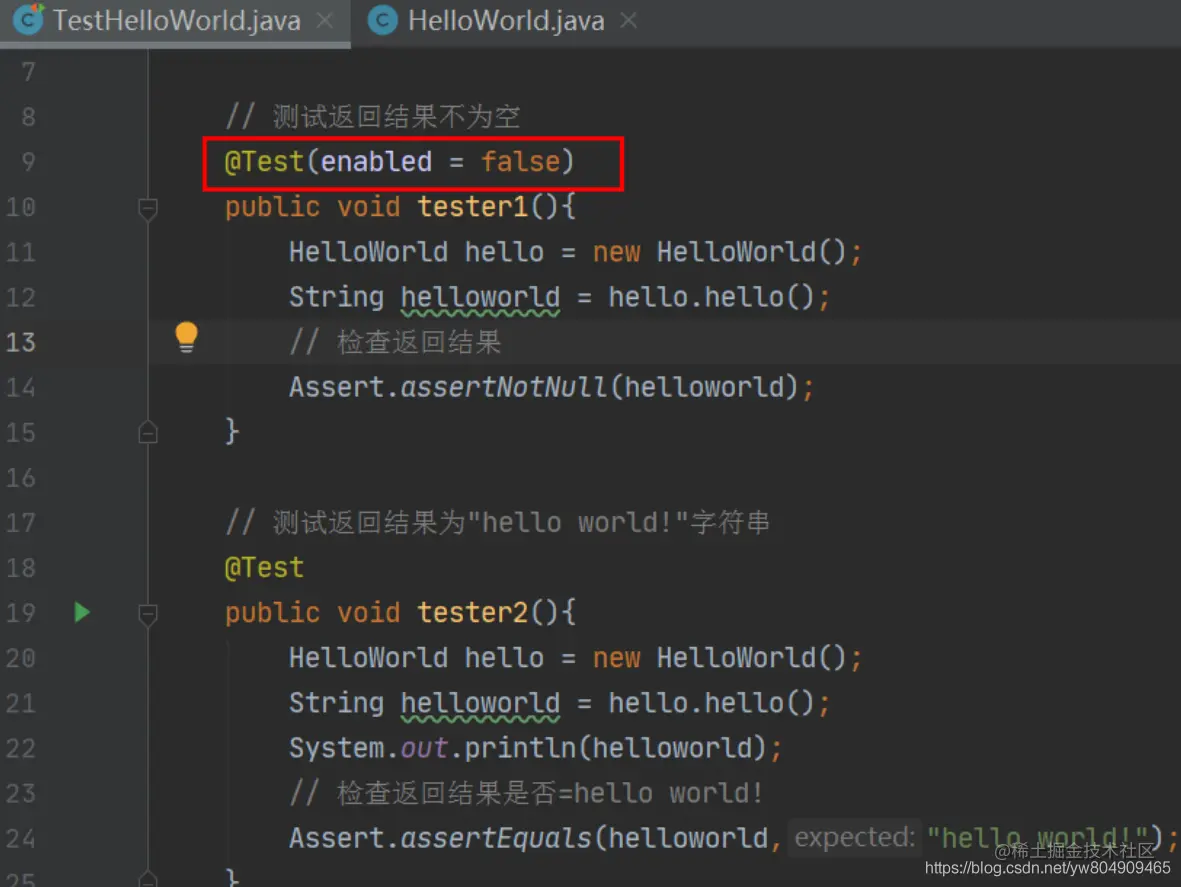1181x887 pixels.
Task: Click the @Test annotation on line 18
Action: [x=264, y=568]
